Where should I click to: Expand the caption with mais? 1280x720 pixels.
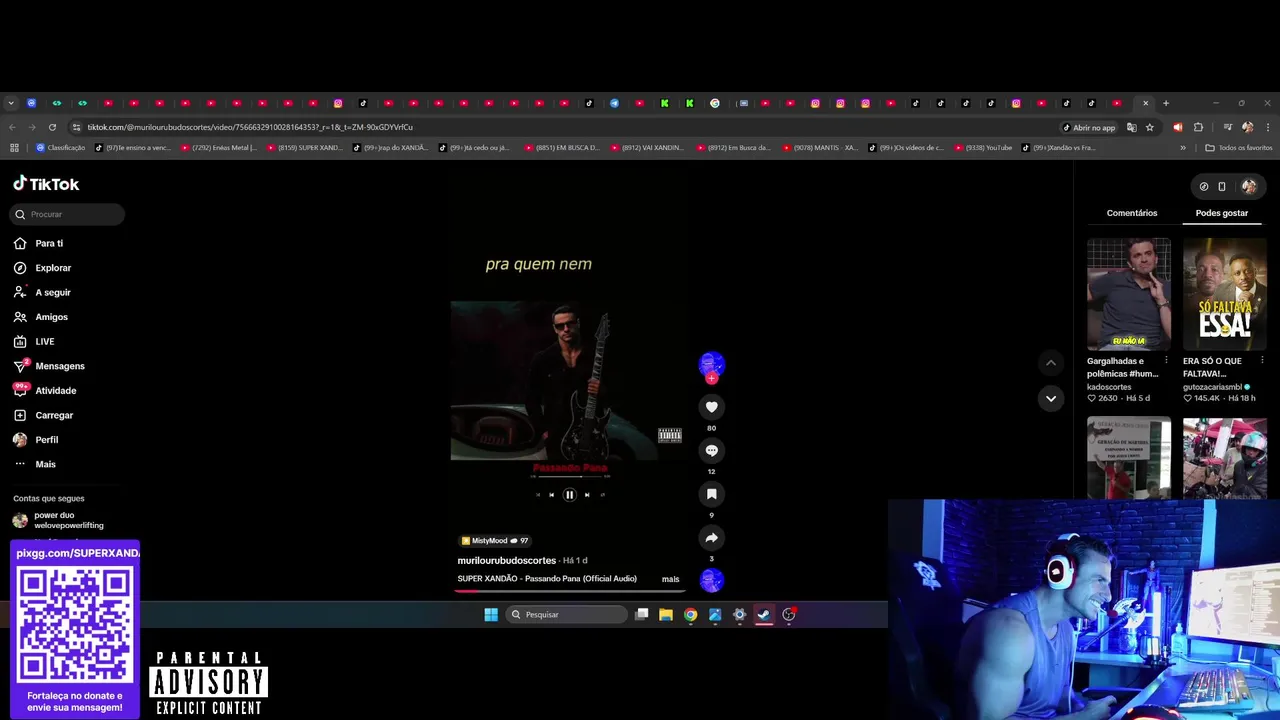click(x=670, y=579)
